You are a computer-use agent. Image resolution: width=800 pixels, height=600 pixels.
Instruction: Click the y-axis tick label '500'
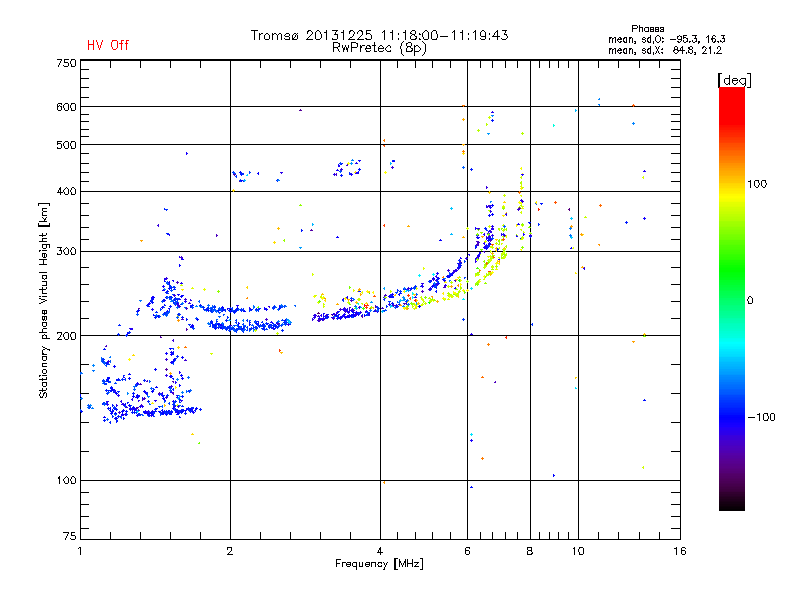point(66,145)
